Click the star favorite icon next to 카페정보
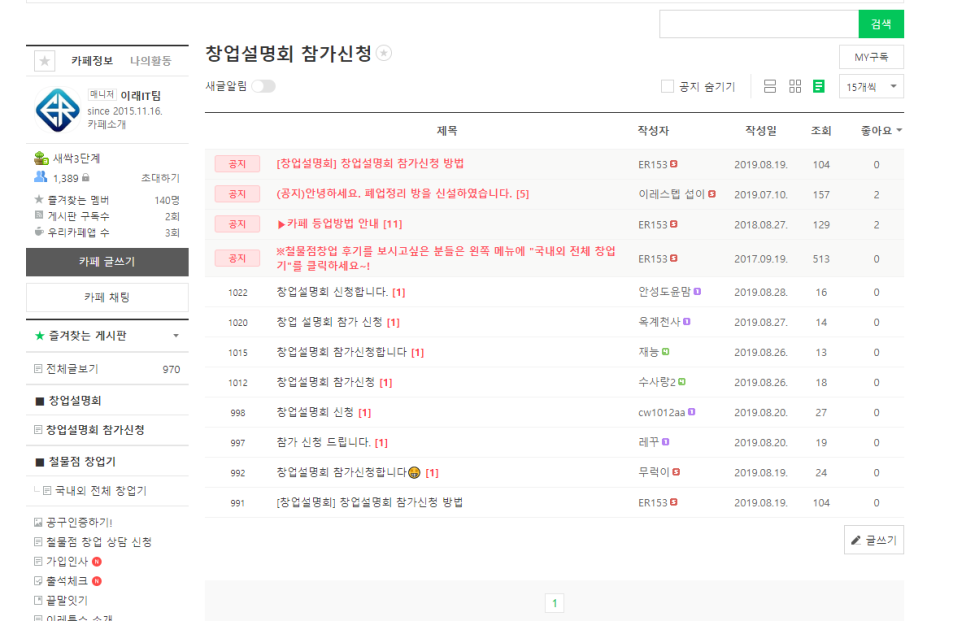966x621 pixels. (x=44, y=61)
